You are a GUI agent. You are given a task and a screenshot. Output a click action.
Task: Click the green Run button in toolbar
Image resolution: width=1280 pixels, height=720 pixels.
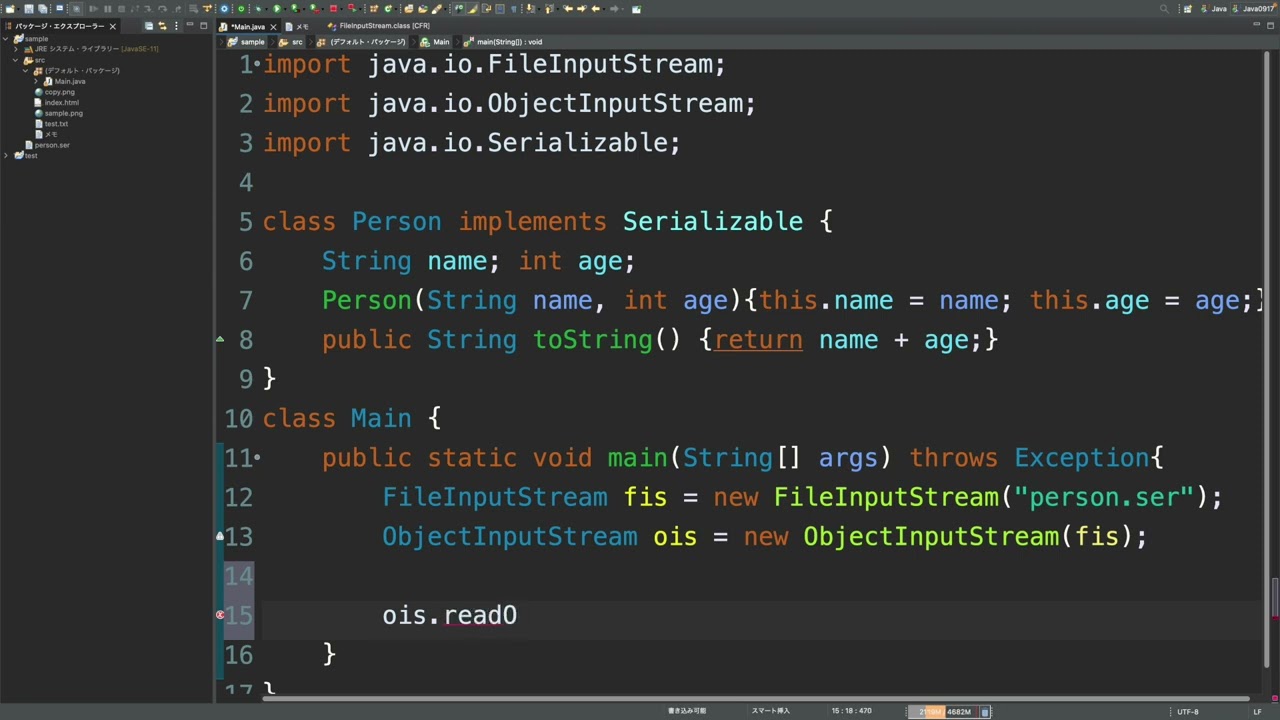[x=277, y=9]
